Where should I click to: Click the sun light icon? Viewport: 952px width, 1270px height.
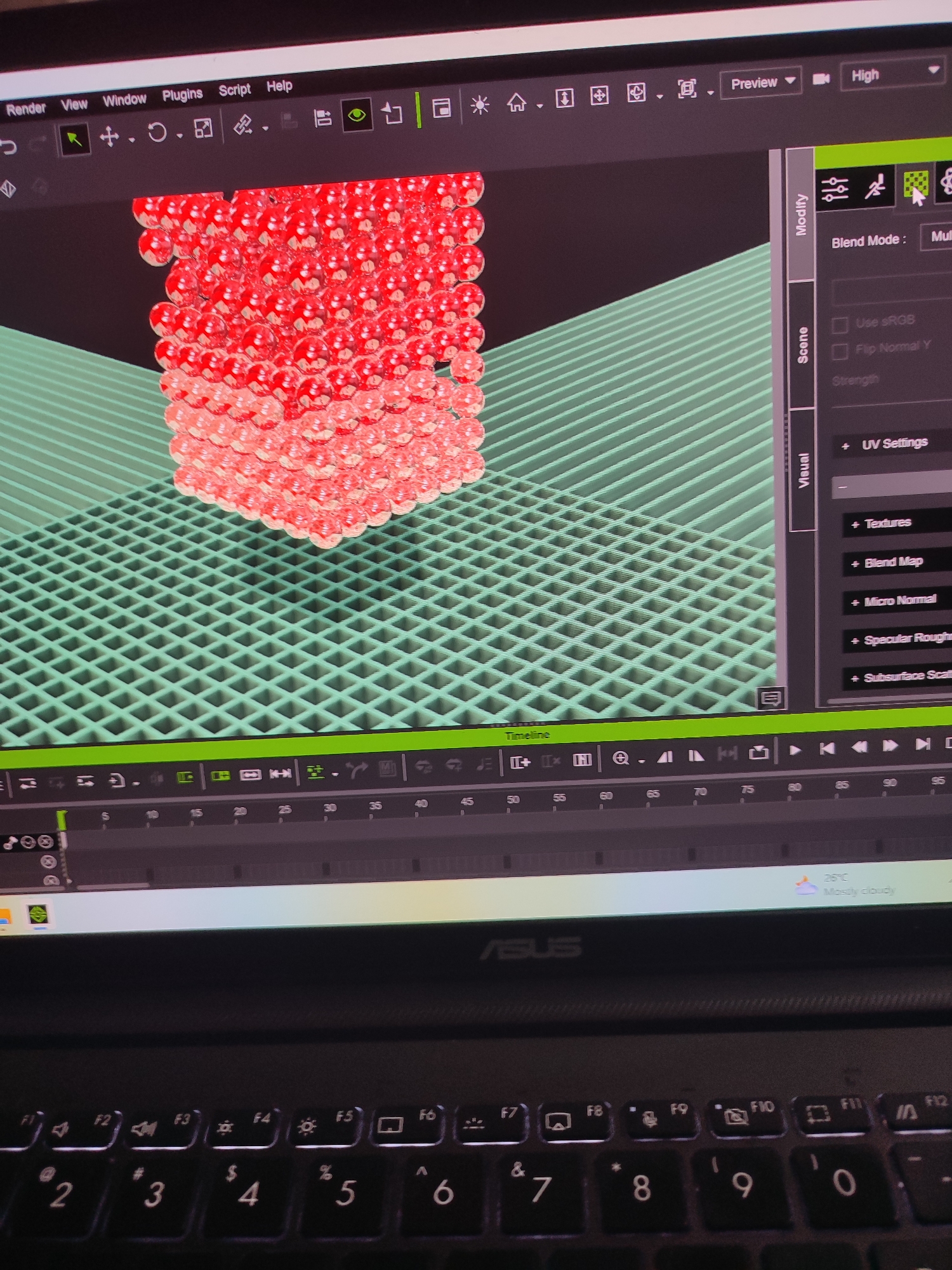pos(480,105)
